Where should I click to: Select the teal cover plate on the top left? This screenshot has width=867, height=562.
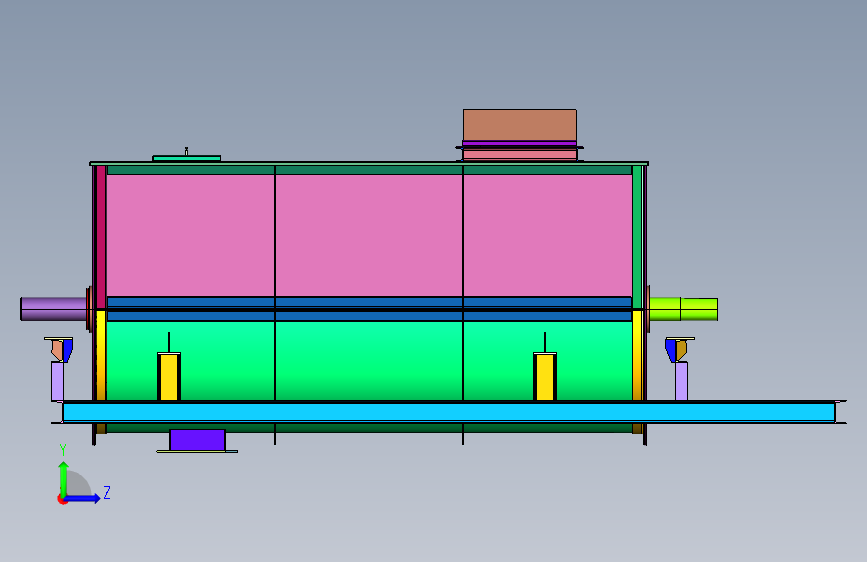(186, 158)
